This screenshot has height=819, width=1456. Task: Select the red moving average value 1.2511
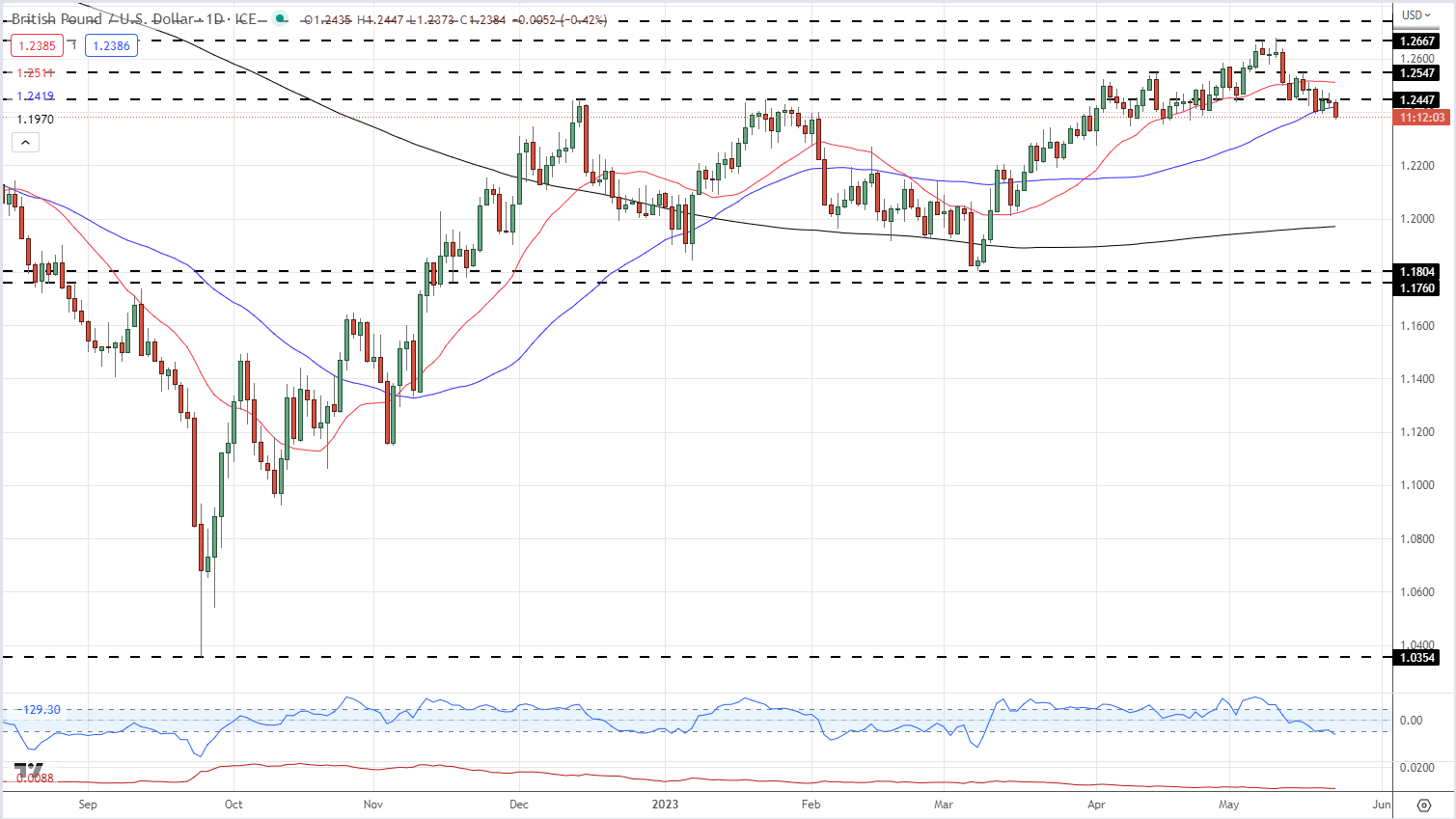(x=36, y=72)
